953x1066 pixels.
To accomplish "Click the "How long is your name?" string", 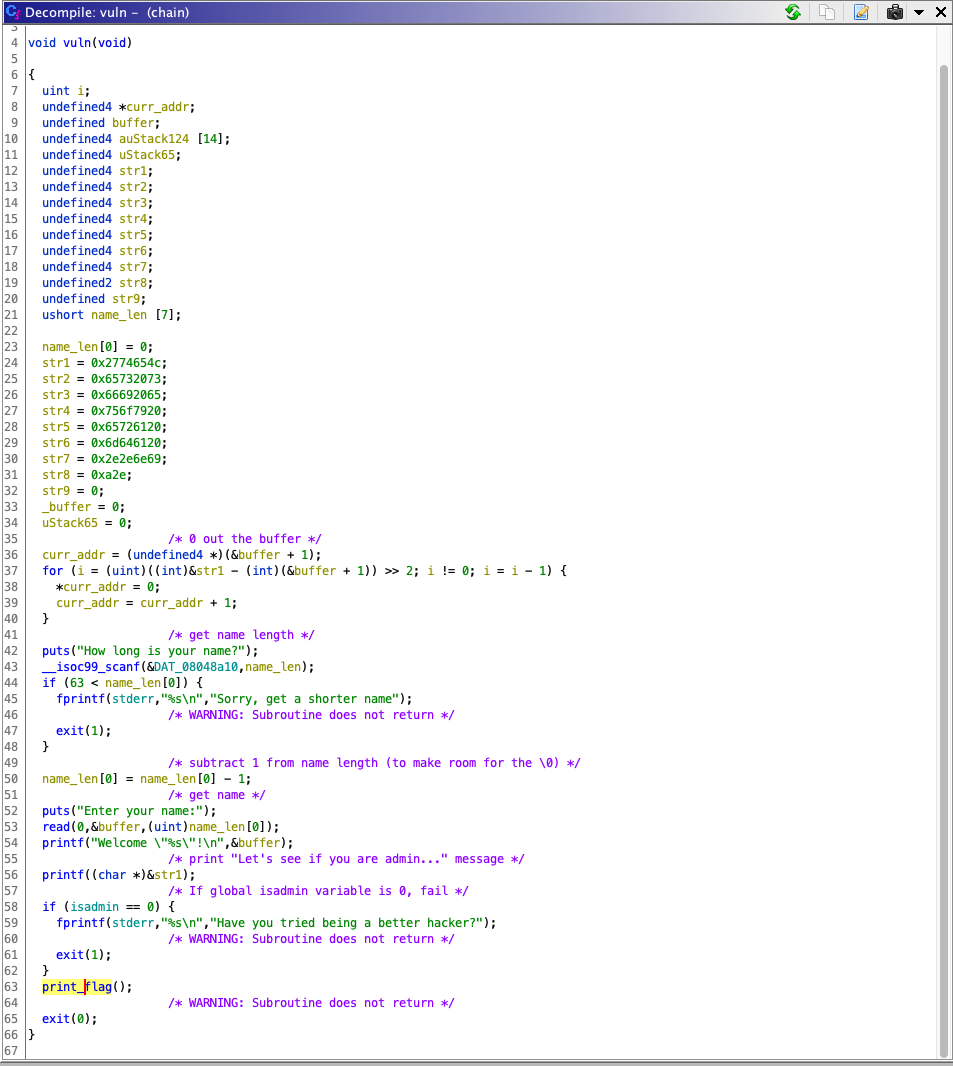I will [x=164, y=651].
